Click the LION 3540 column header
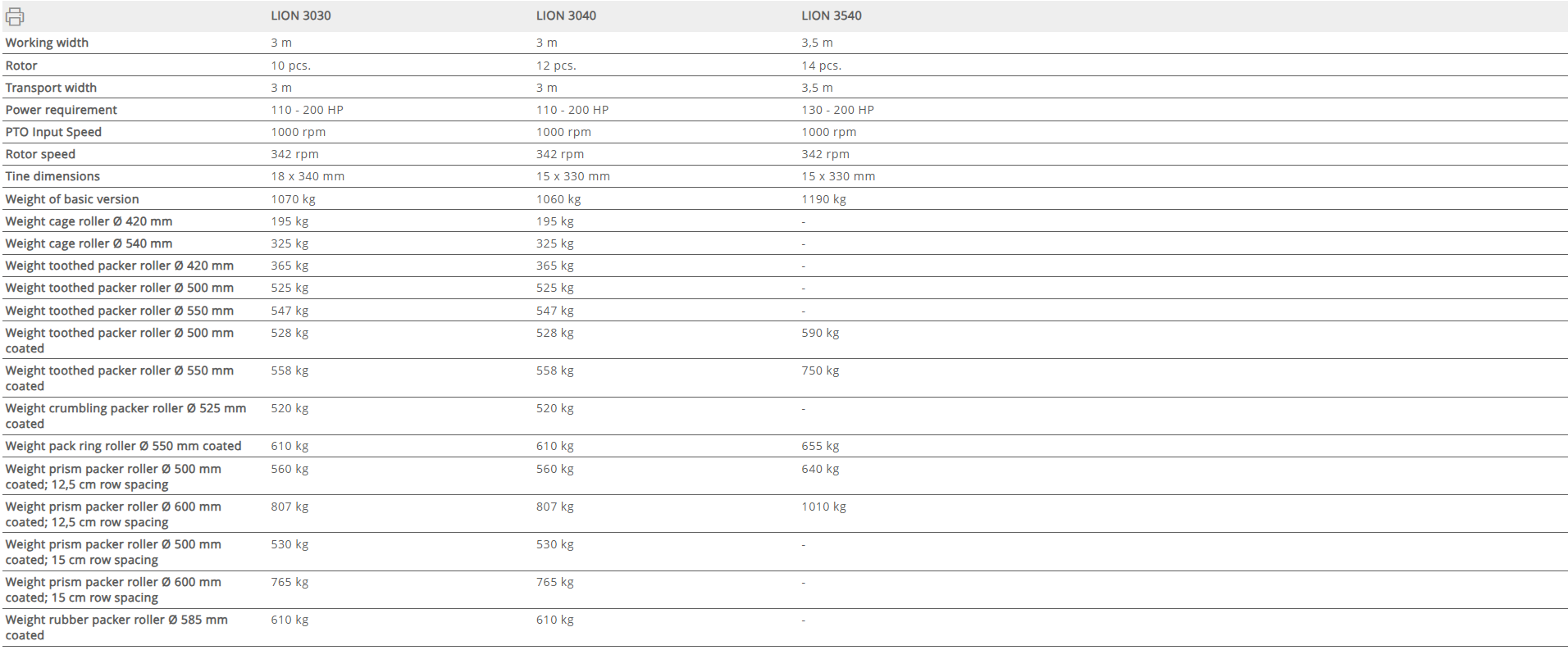 pyautogui.click(x=832, y=16)
